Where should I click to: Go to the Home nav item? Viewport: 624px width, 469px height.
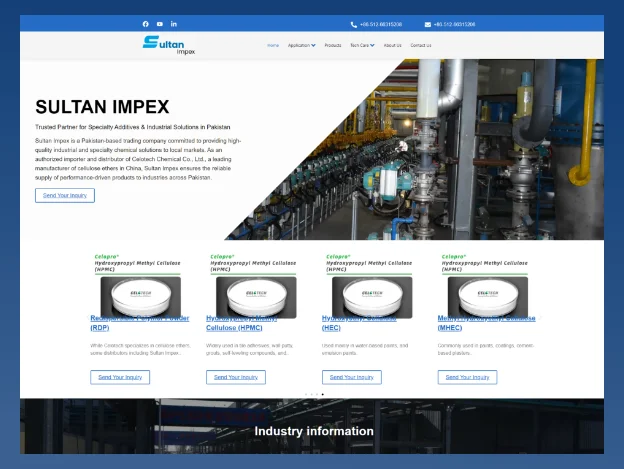point(273,45)
